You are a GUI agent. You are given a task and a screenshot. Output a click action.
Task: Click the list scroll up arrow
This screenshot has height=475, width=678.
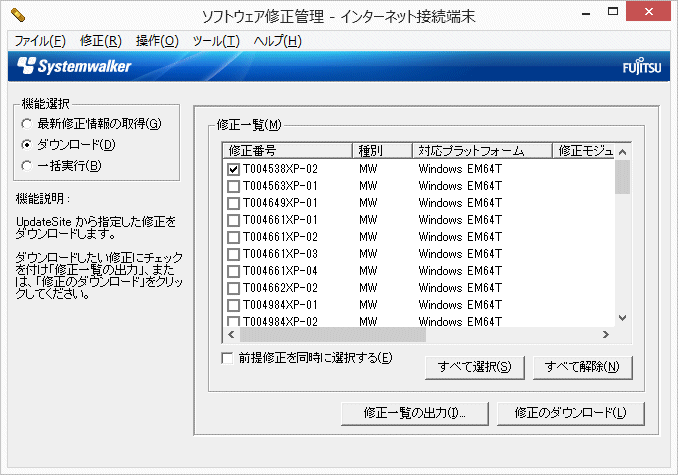click(623, 152)
